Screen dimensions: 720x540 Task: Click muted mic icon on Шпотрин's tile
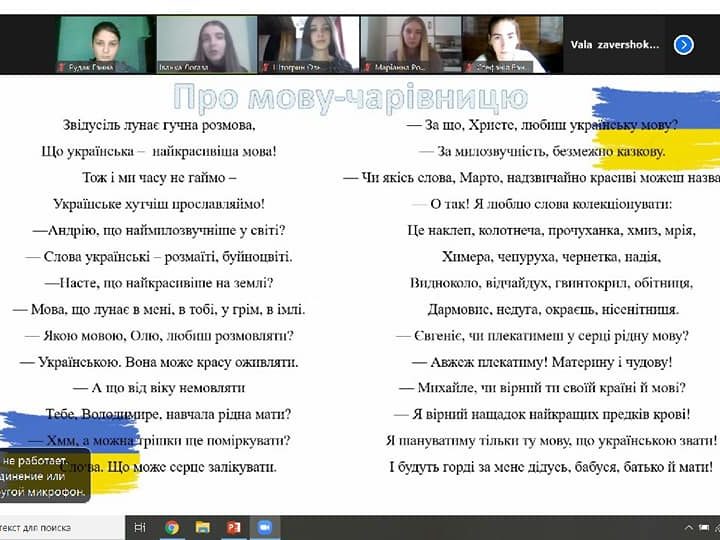coord(265,67)
